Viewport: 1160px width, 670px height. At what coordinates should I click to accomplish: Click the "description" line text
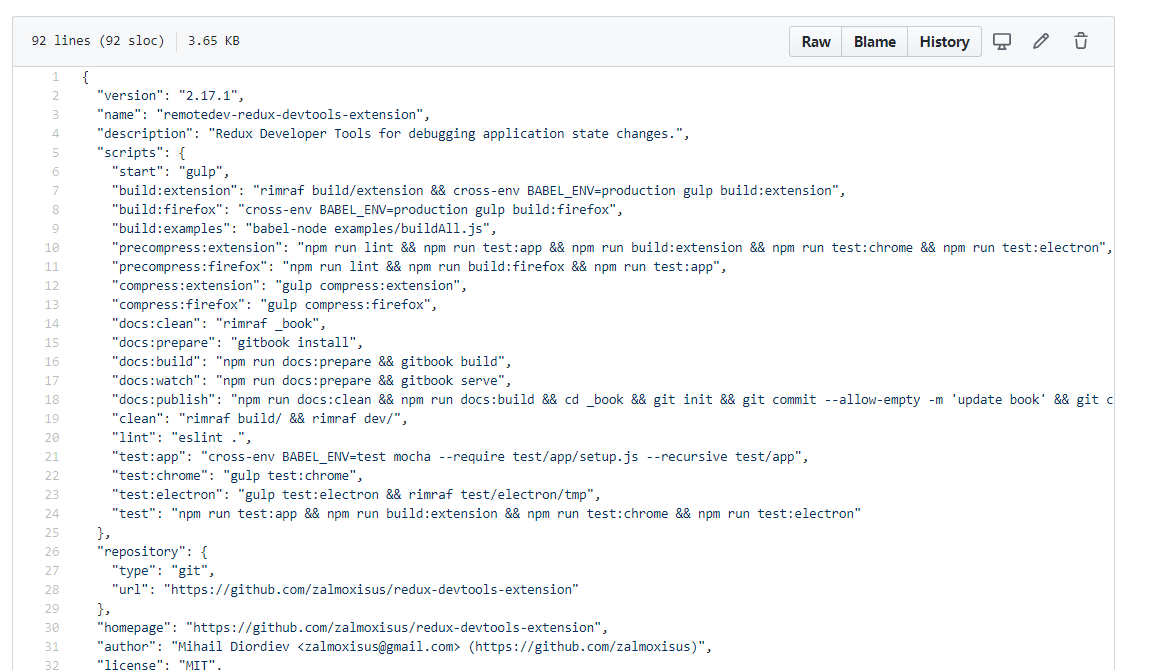tap(393, 134)
